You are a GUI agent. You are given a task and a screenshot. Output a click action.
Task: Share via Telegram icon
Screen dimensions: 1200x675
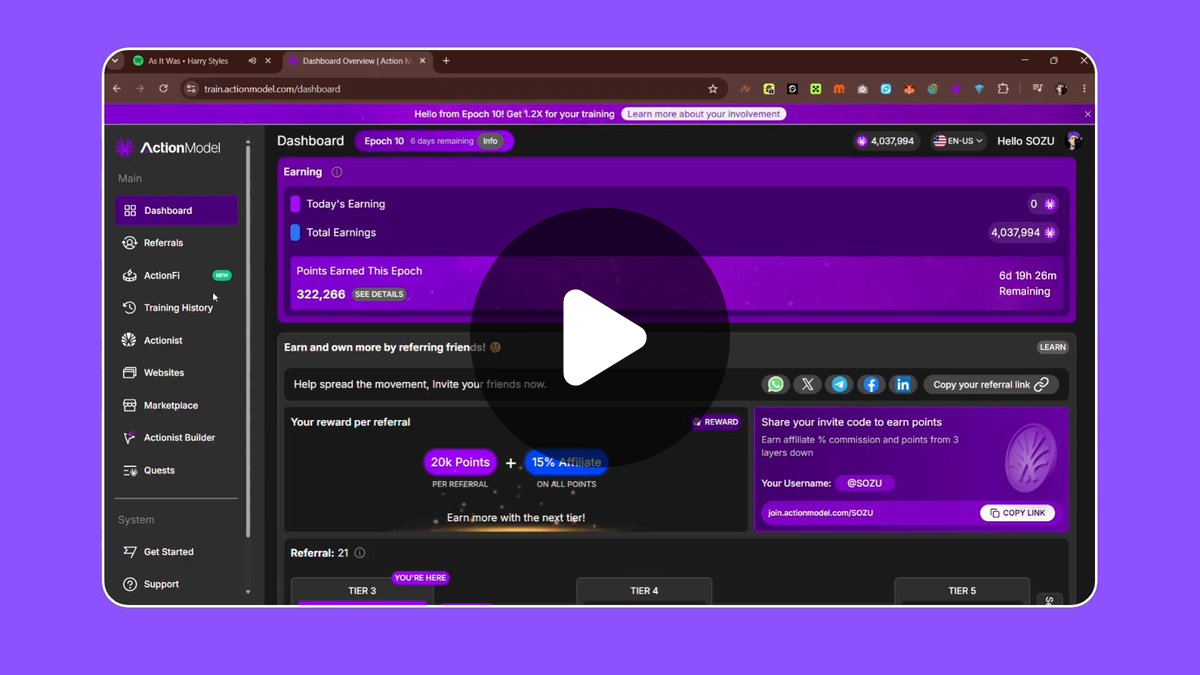click(839, 384)
